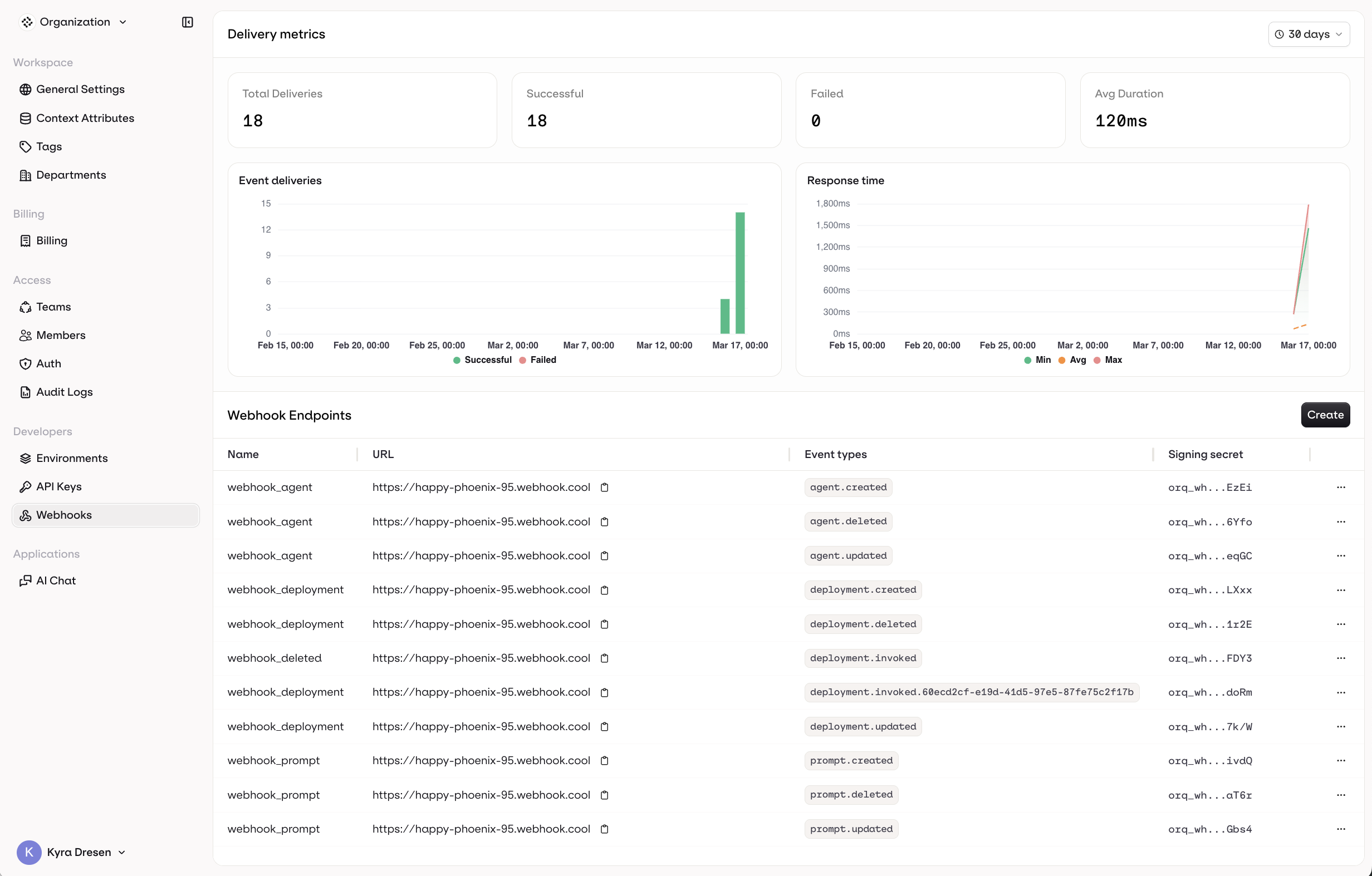Viewport: 1372px width, 876px height.
Task: Select the Tags sidebar item
Action: coord(48,146)
